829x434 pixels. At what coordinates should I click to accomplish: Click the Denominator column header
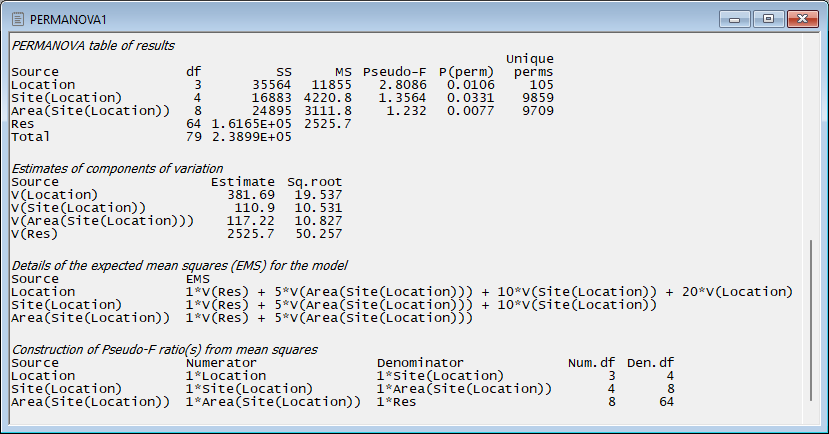pos(420,362)
